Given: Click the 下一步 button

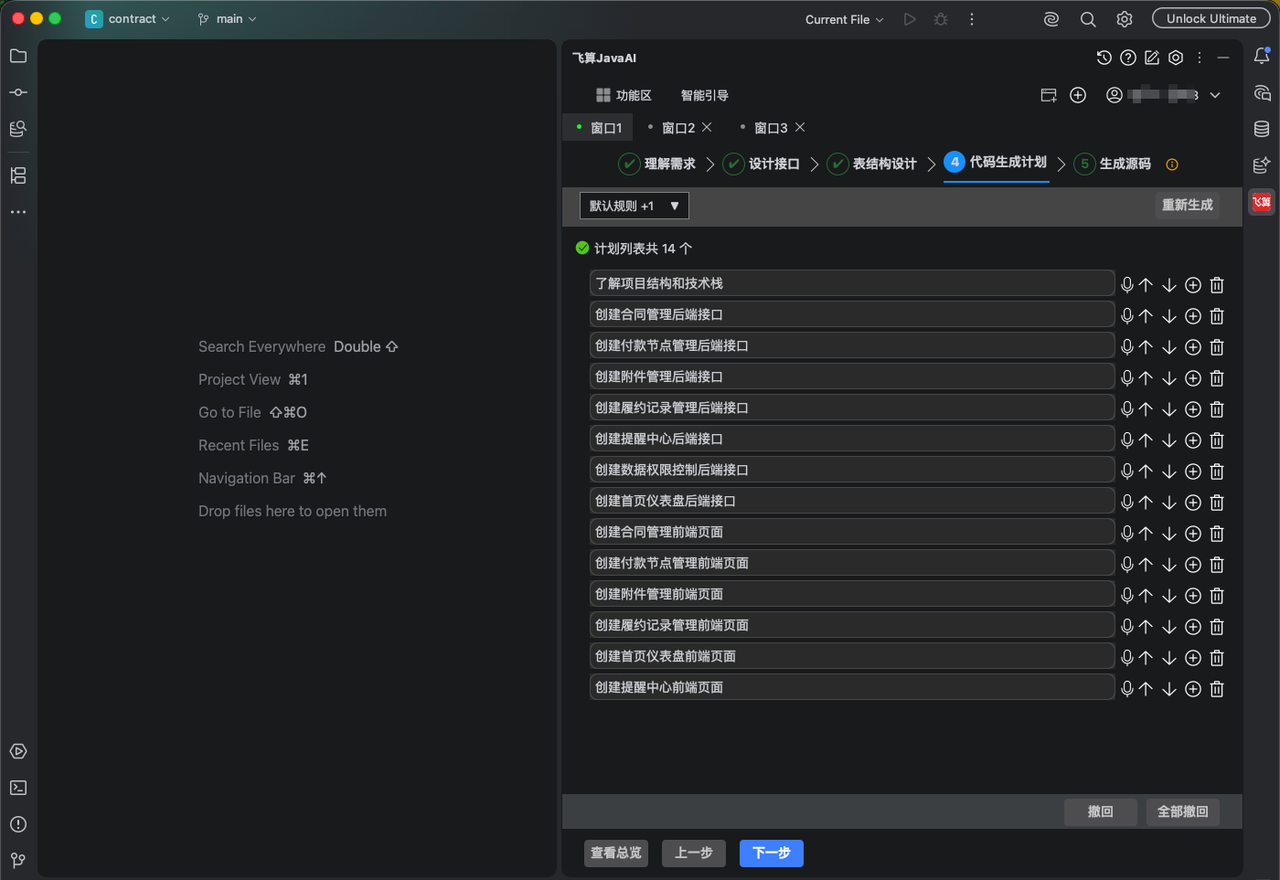Looking at the screenshot, I should (x=772, y=853).
